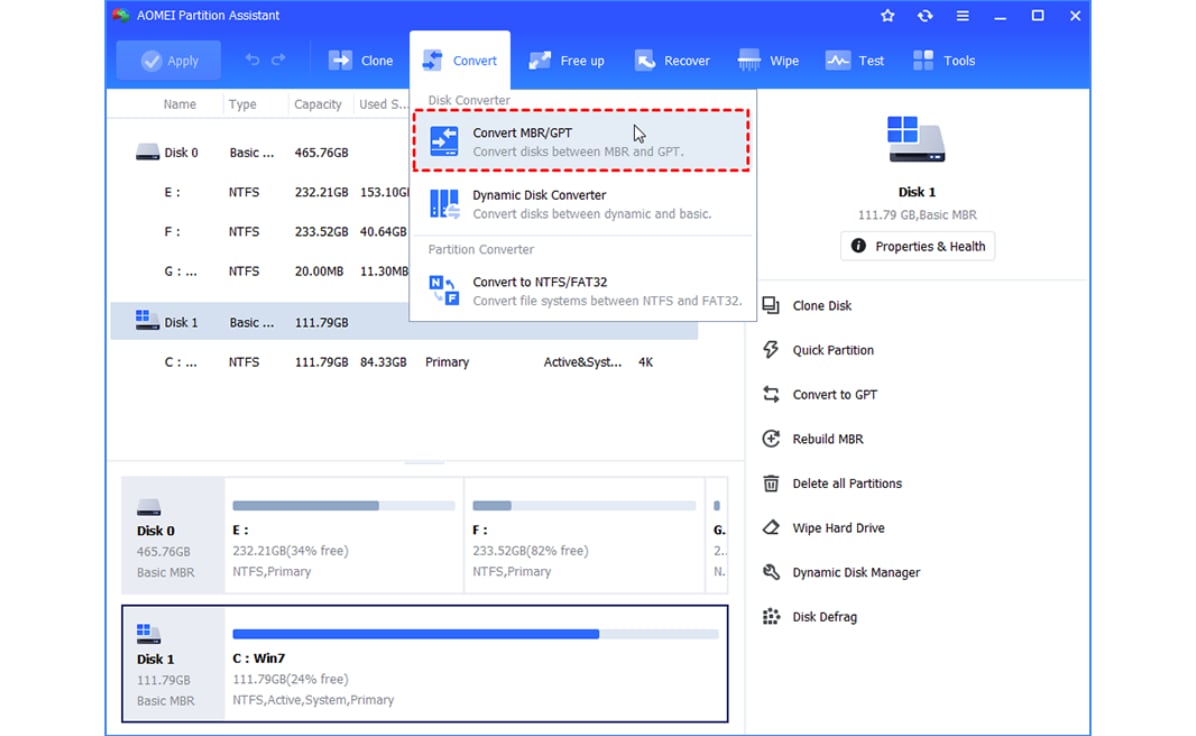Choose Convert MBR/GPT menu entry
This screenshot has height=736, width=1196.
point(581,141)
